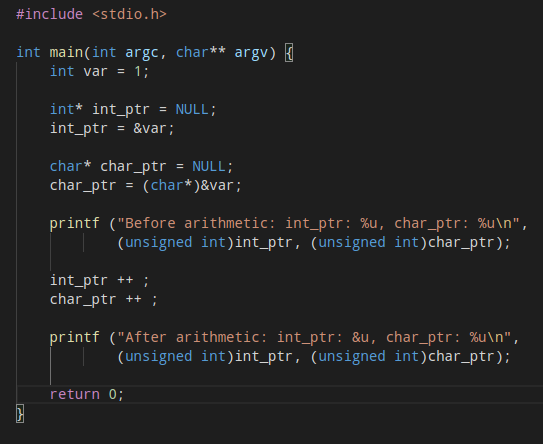Click the opening brace after main
The width and height of the screenshot is (543, 444).
(x=289, y=53)
